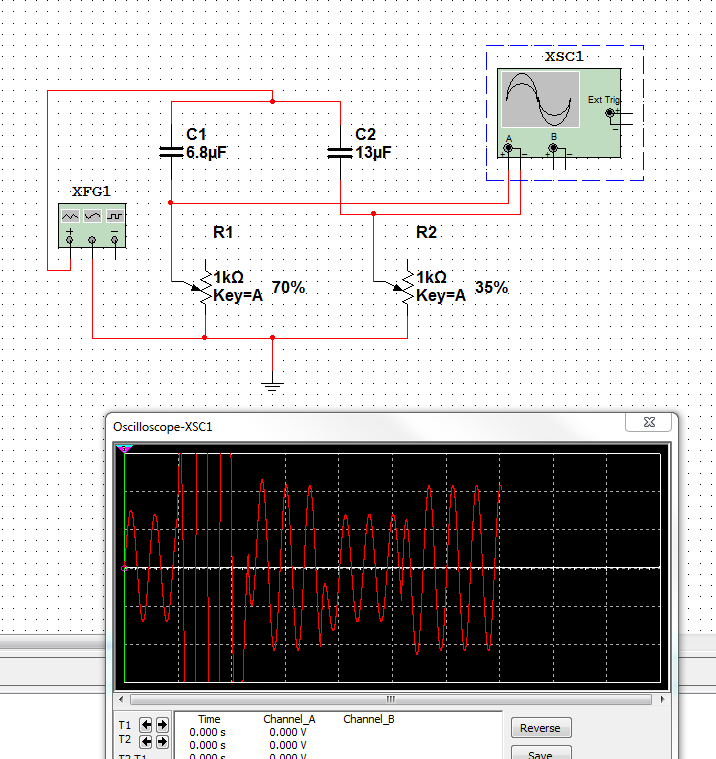Click the capacitor C2 symbol
This screenshot has height=759, width=716.
340,153
